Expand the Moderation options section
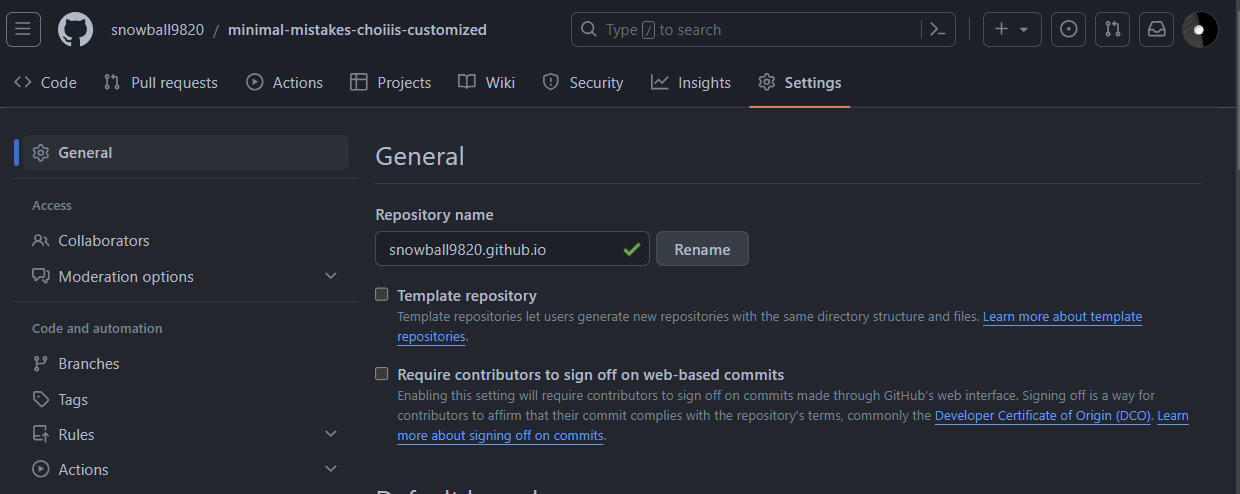Viewport: 1240px width, 494px height. 331,276
